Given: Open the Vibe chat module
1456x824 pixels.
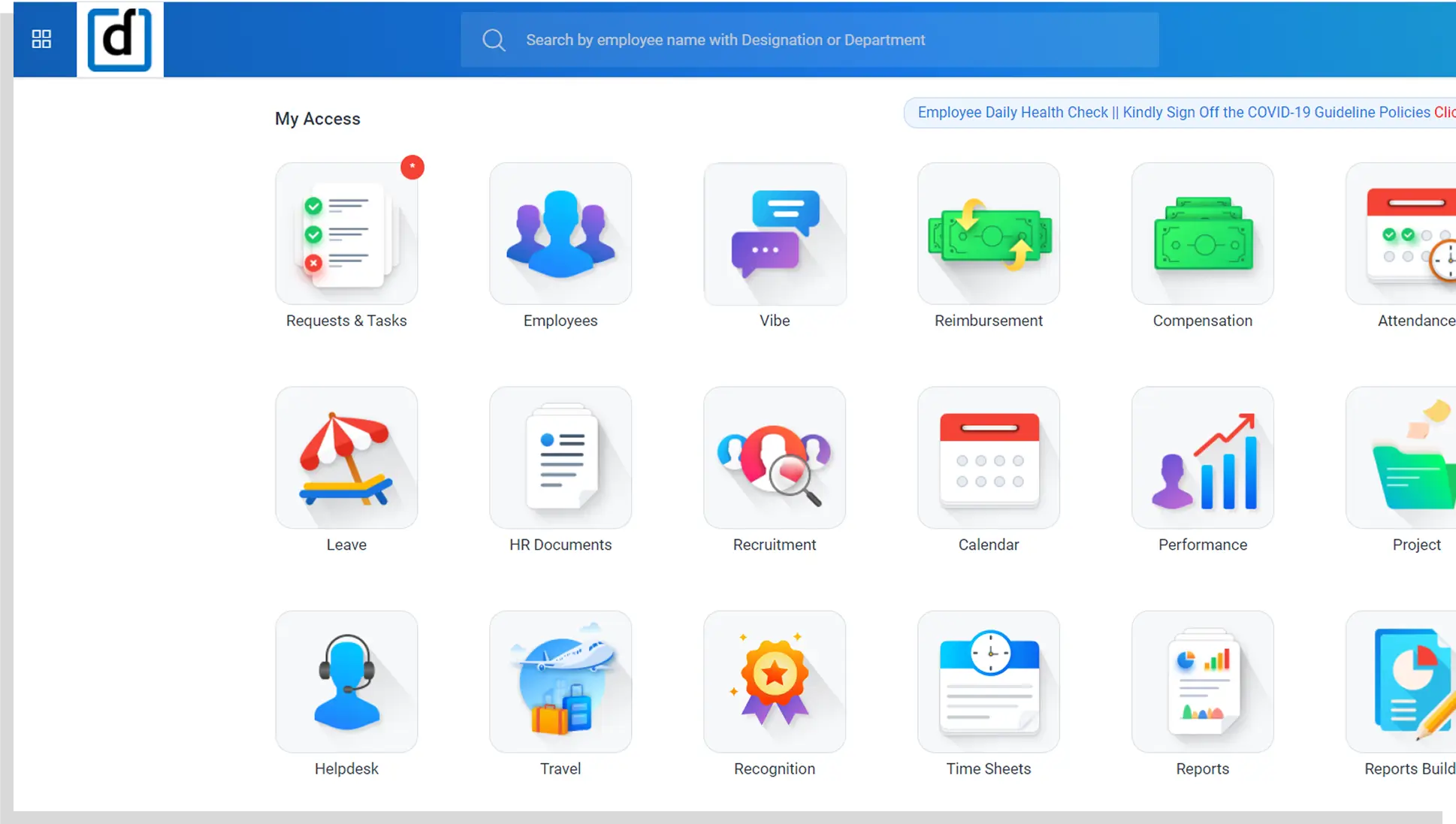Looking at the screenshot, I should coord(775,234).
